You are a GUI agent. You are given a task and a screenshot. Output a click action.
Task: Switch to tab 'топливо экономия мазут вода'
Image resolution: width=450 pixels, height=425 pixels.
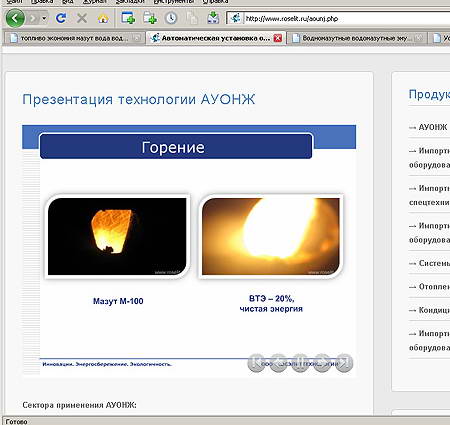pyautogui.click(x=74, y=38)
